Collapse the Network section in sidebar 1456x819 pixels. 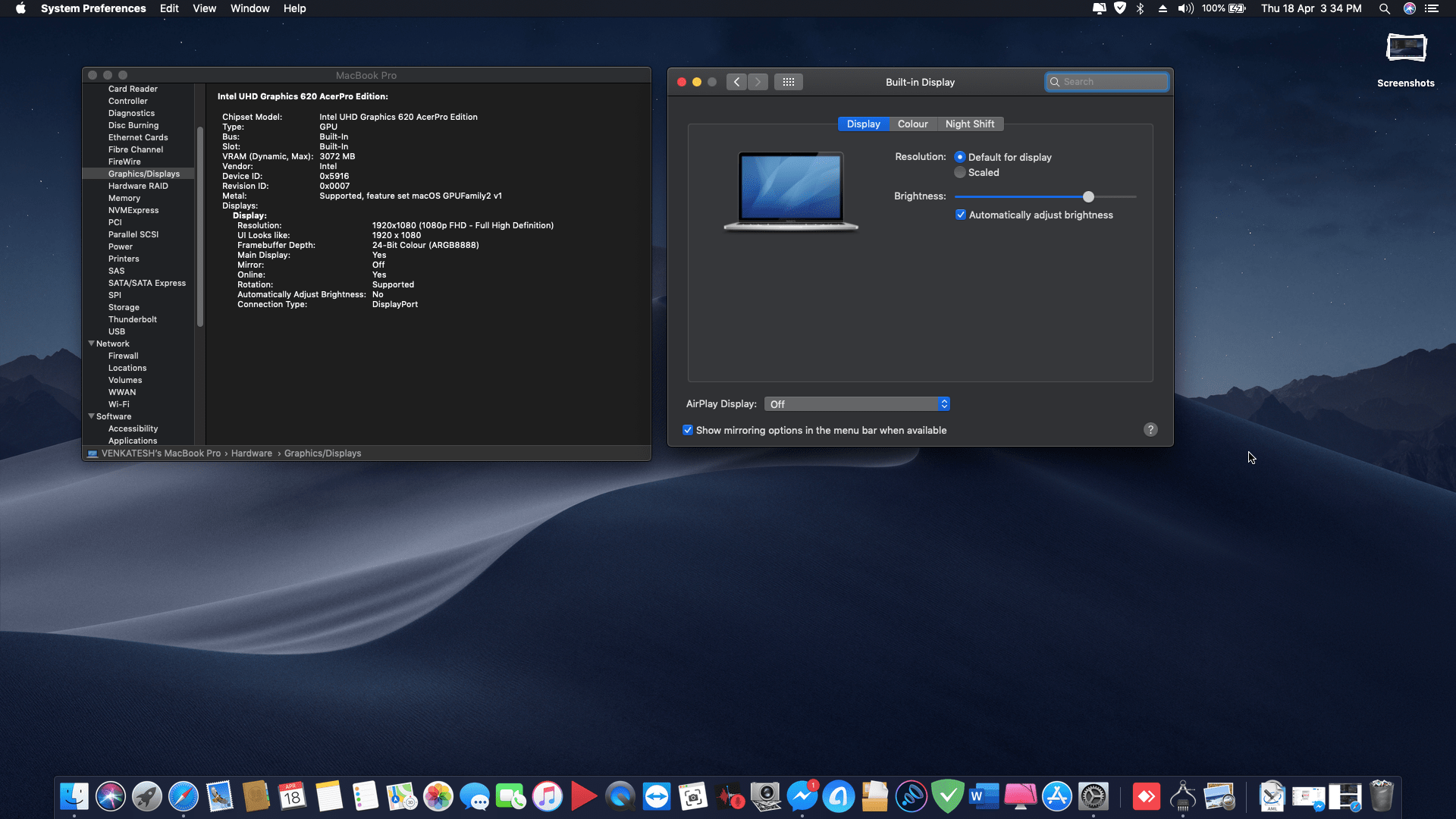tap(92, 344)
